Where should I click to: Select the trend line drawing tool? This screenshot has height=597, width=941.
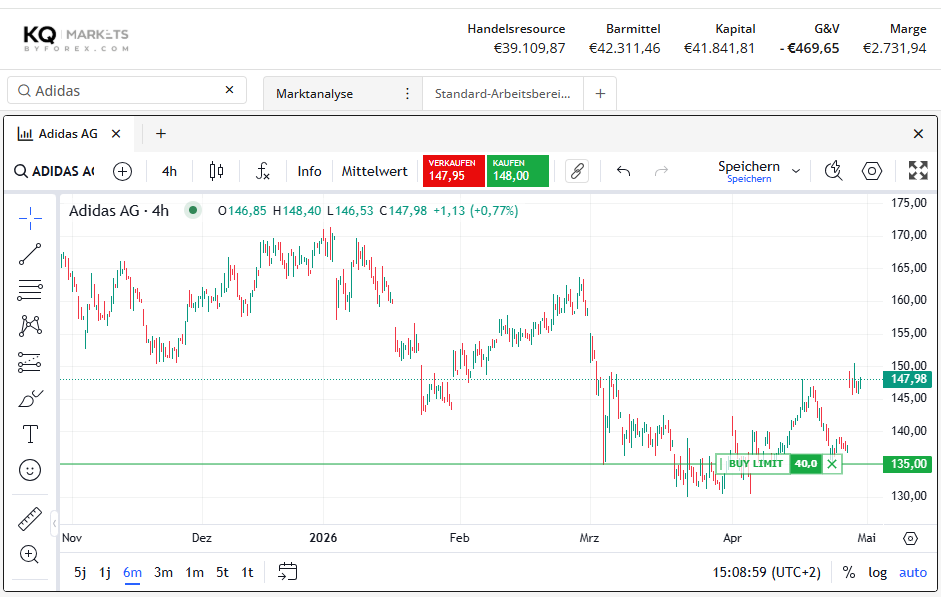[x=30, y=254]
